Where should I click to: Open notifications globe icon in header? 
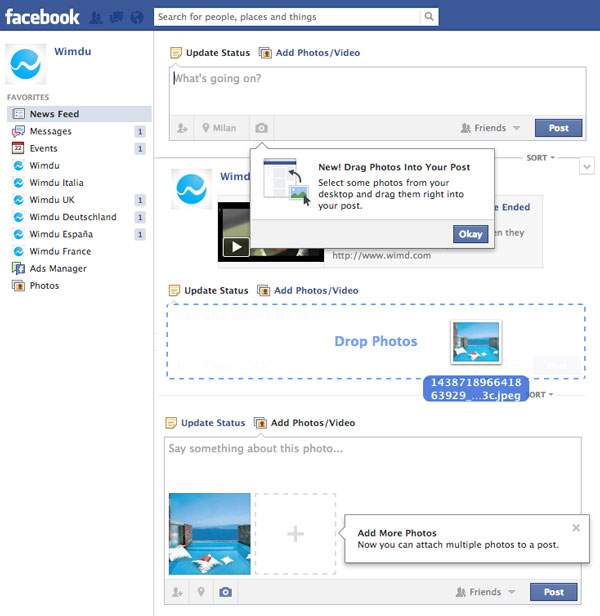tap(137, 17)
